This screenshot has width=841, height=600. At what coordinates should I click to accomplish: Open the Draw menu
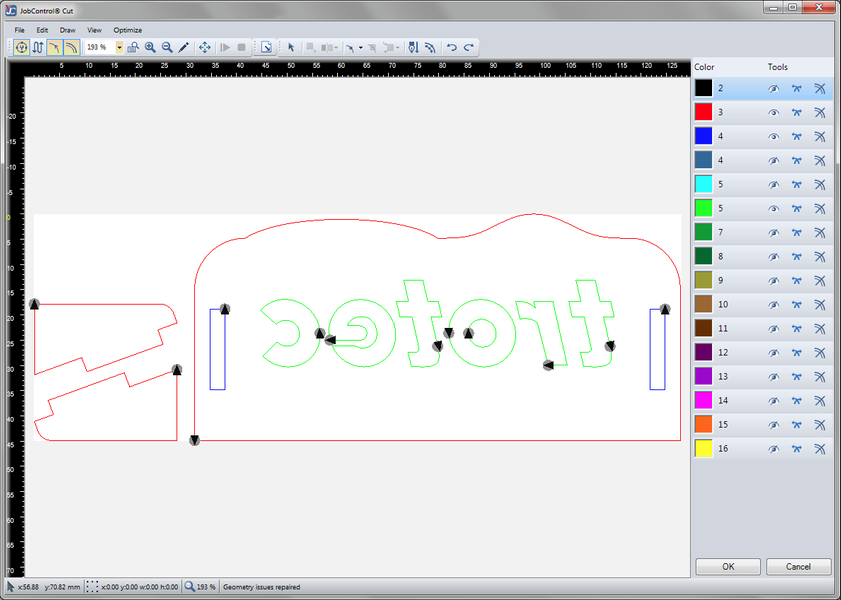[x=67, y=30]
